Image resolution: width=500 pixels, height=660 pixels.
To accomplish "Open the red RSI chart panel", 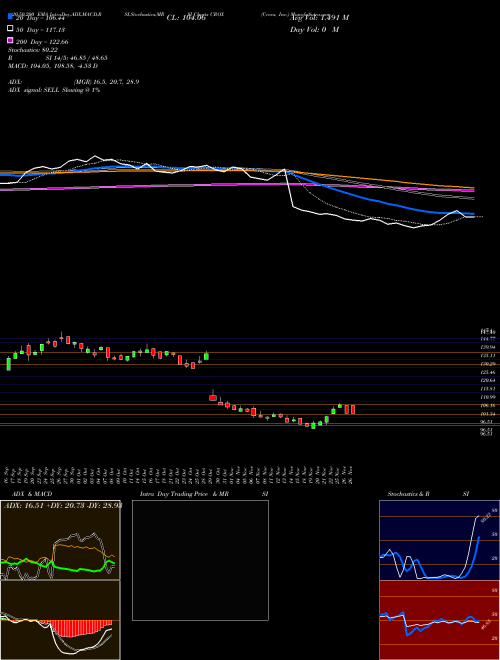I will click(439, 620).
